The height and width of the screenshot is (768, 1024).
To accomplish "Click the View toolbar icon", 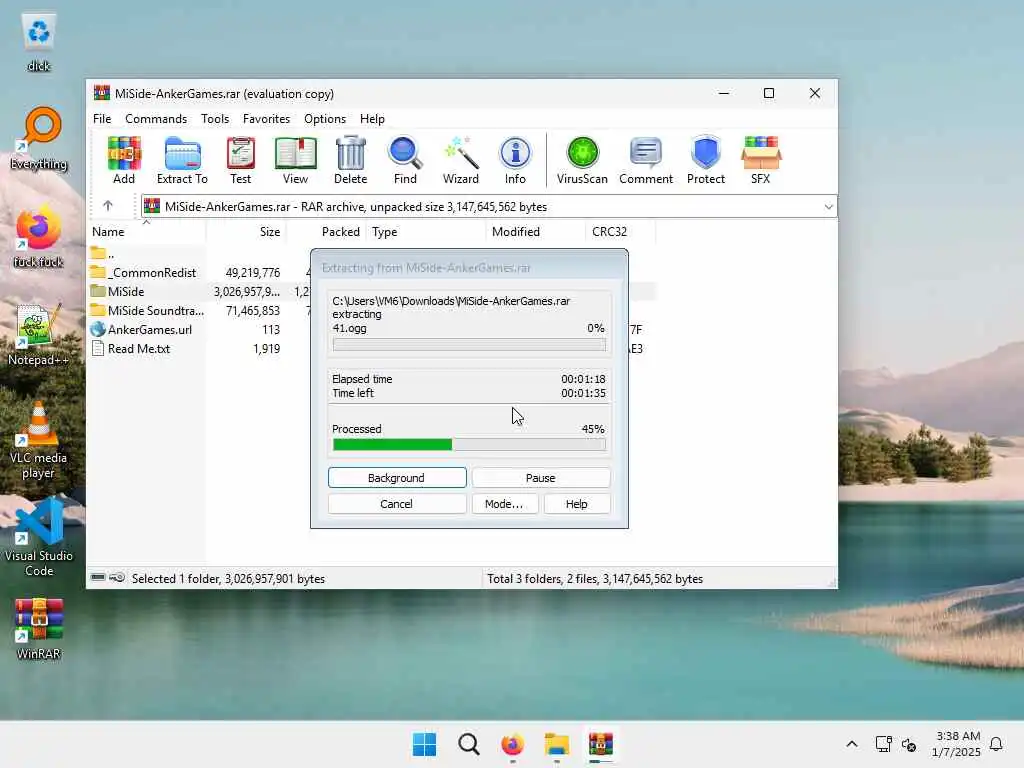I will pyautogui.click(x=295, y=161).
